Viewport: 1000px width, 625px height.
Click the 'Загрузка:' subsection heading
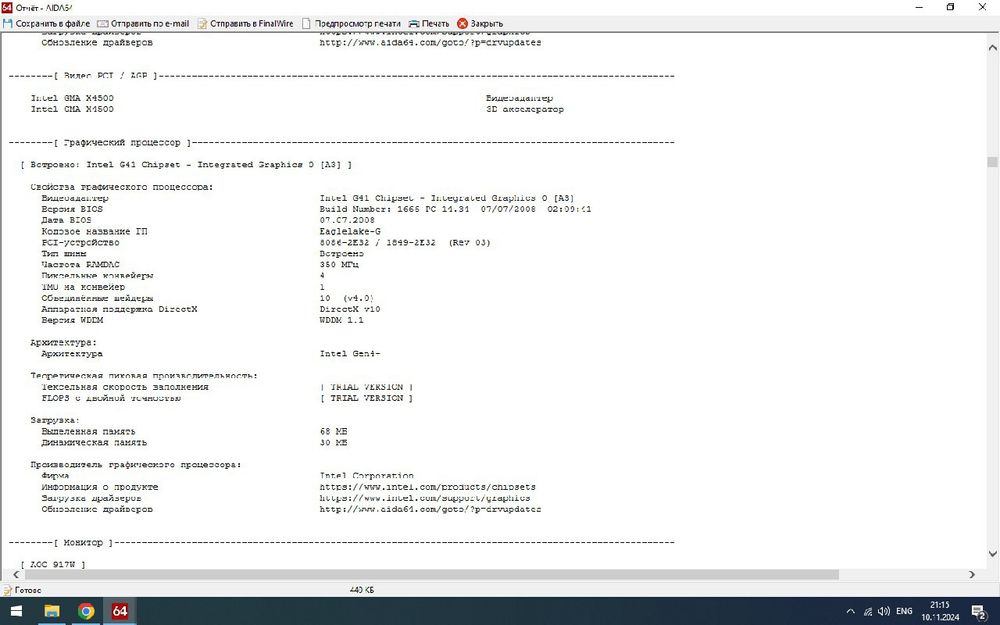(x=55, y=420)
